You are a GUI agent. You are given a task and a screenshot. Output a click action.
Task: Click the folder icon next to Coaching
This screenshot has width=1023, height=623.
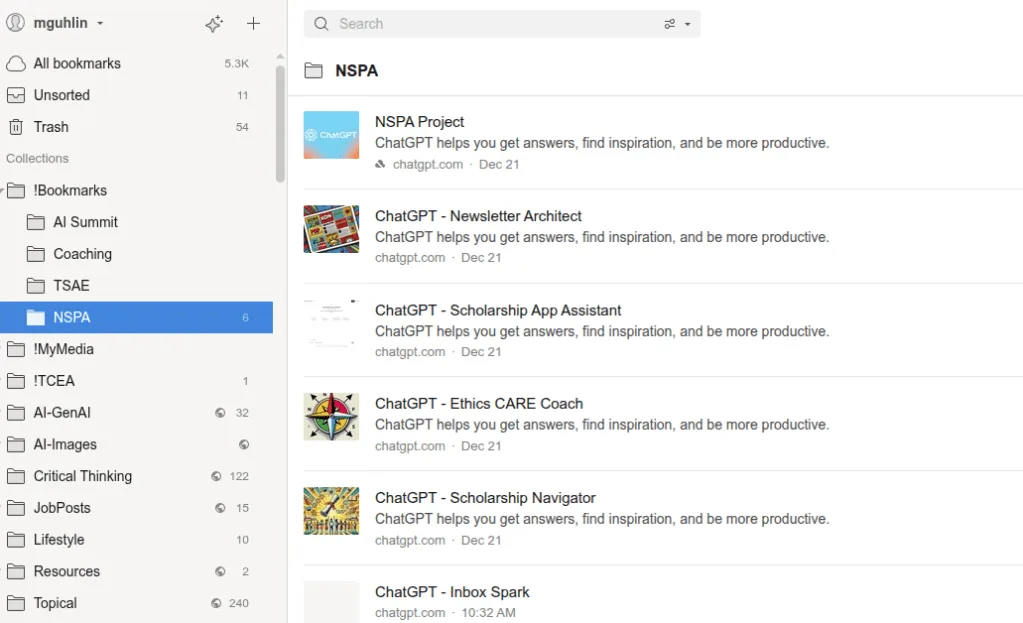pos(36,254)
